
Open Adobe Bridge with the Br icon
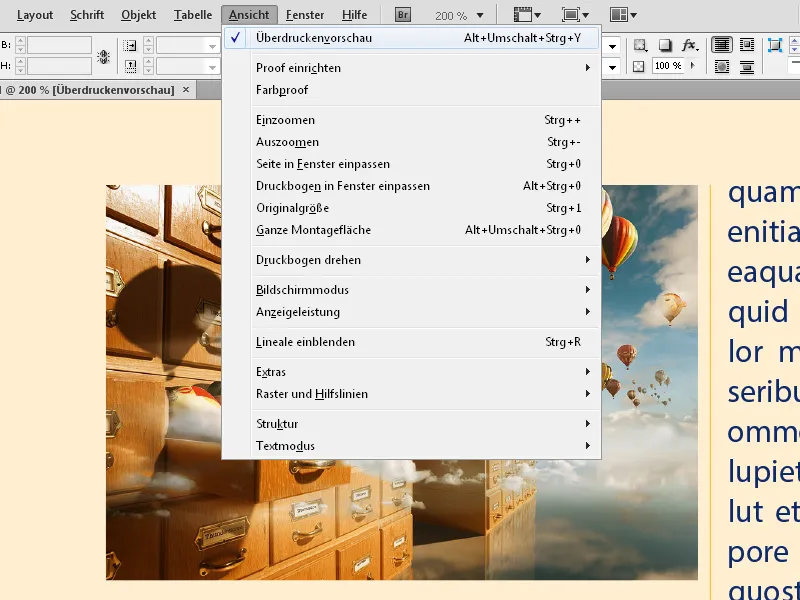403,15
